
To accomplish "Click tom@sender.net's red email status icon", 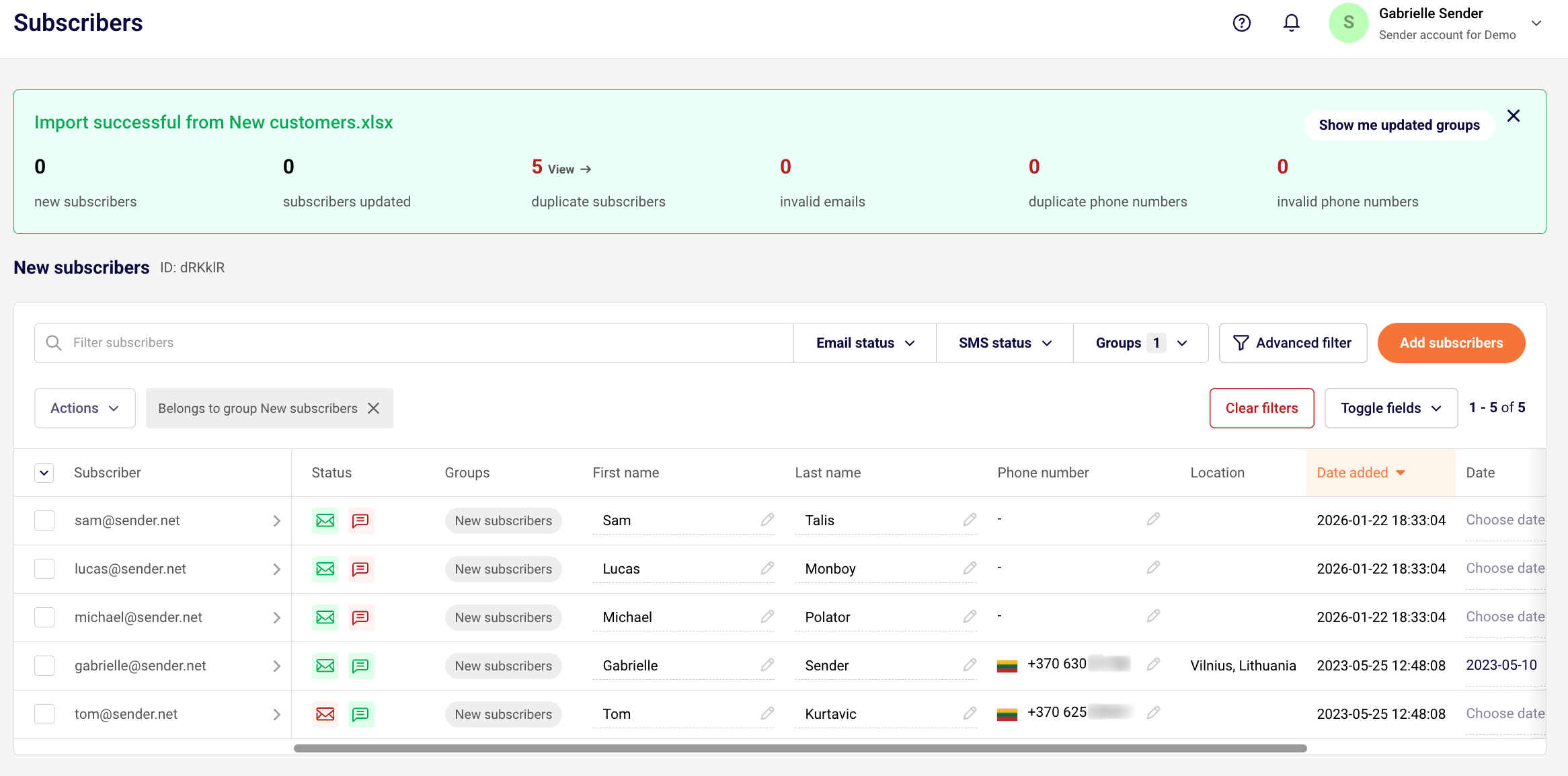I will pyautogui.click(x=325, y=714).
